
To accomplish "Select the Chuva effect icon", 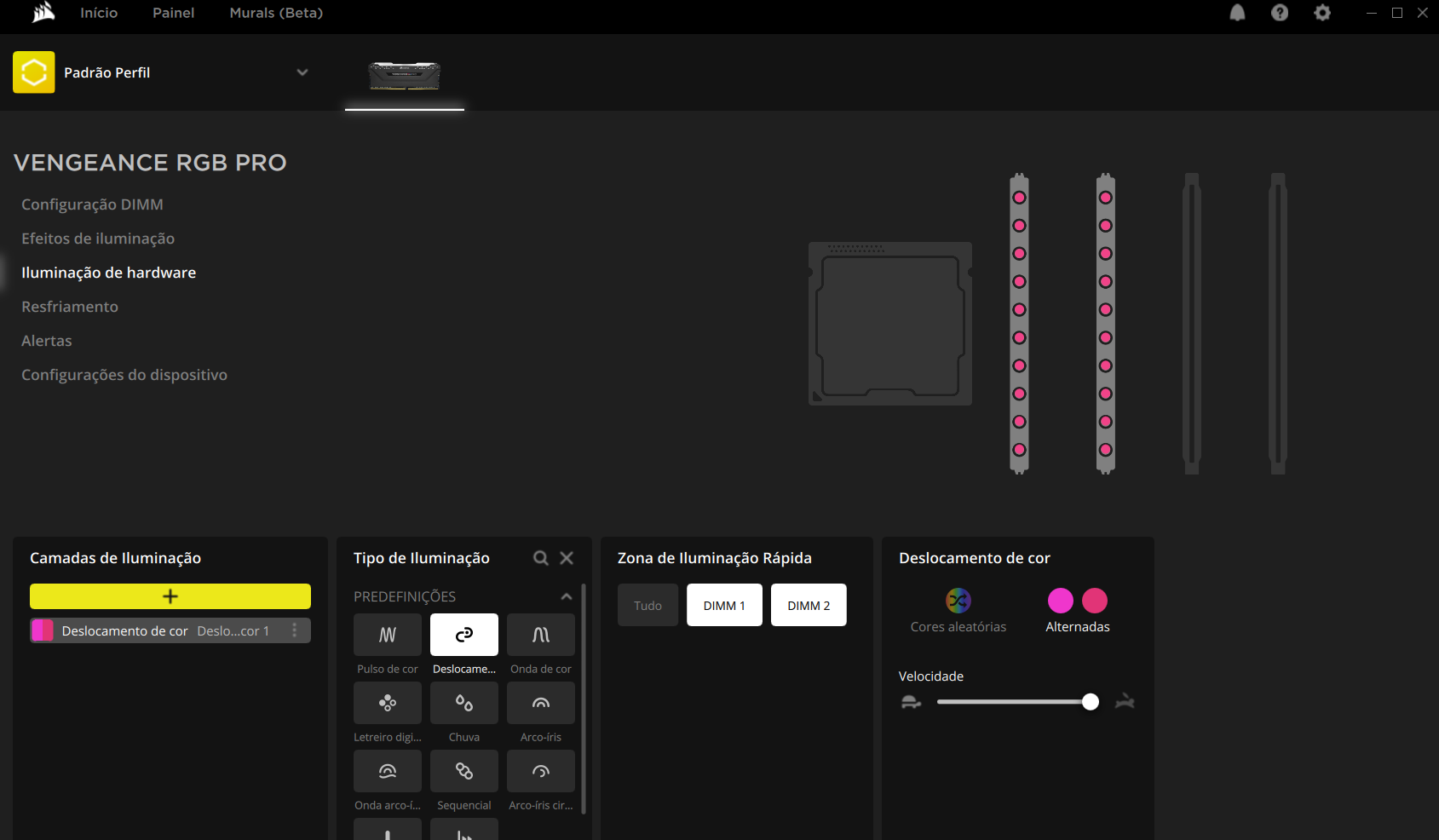I will [464, 703].
